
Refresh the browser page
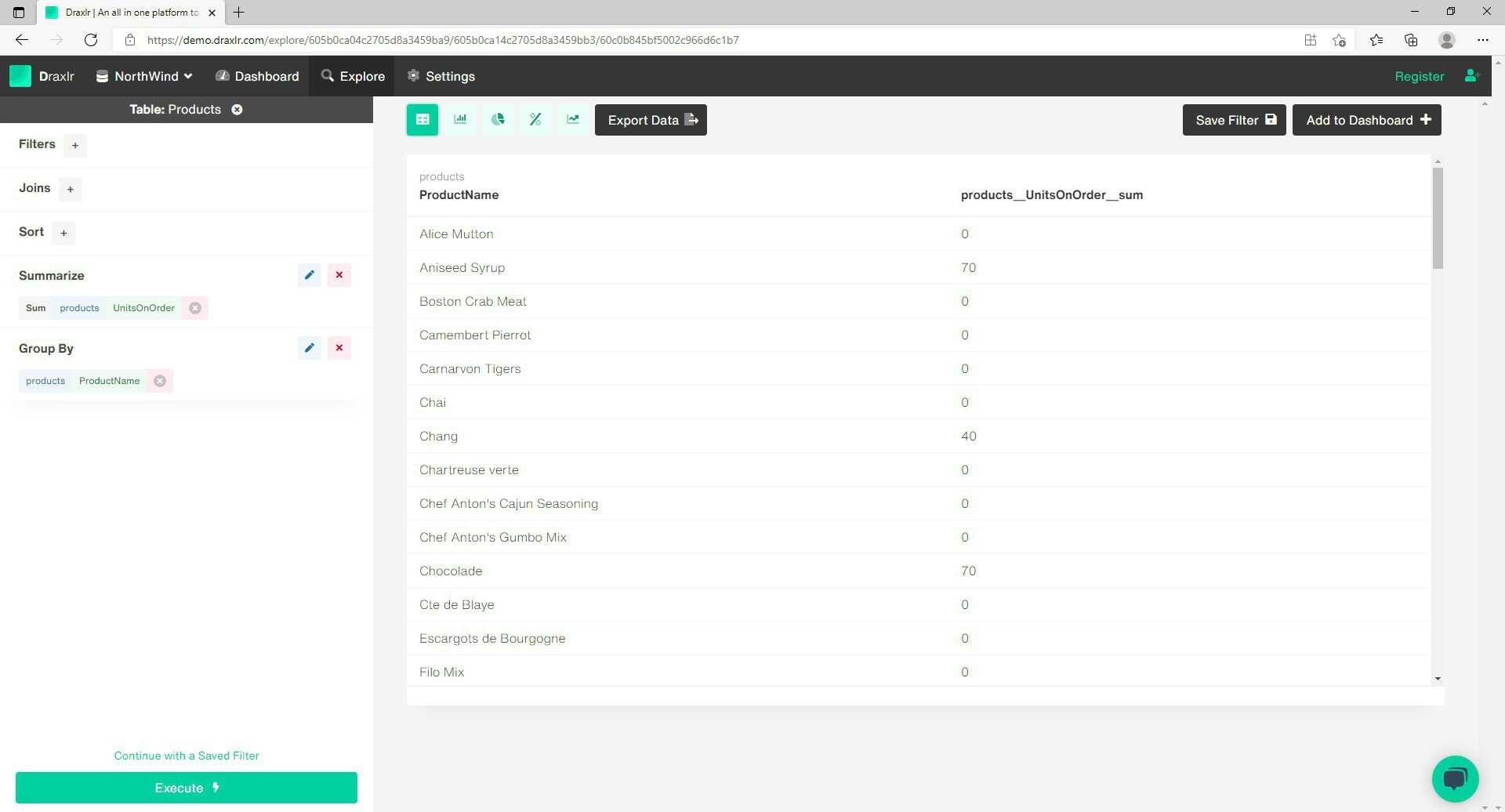[91, 40]
